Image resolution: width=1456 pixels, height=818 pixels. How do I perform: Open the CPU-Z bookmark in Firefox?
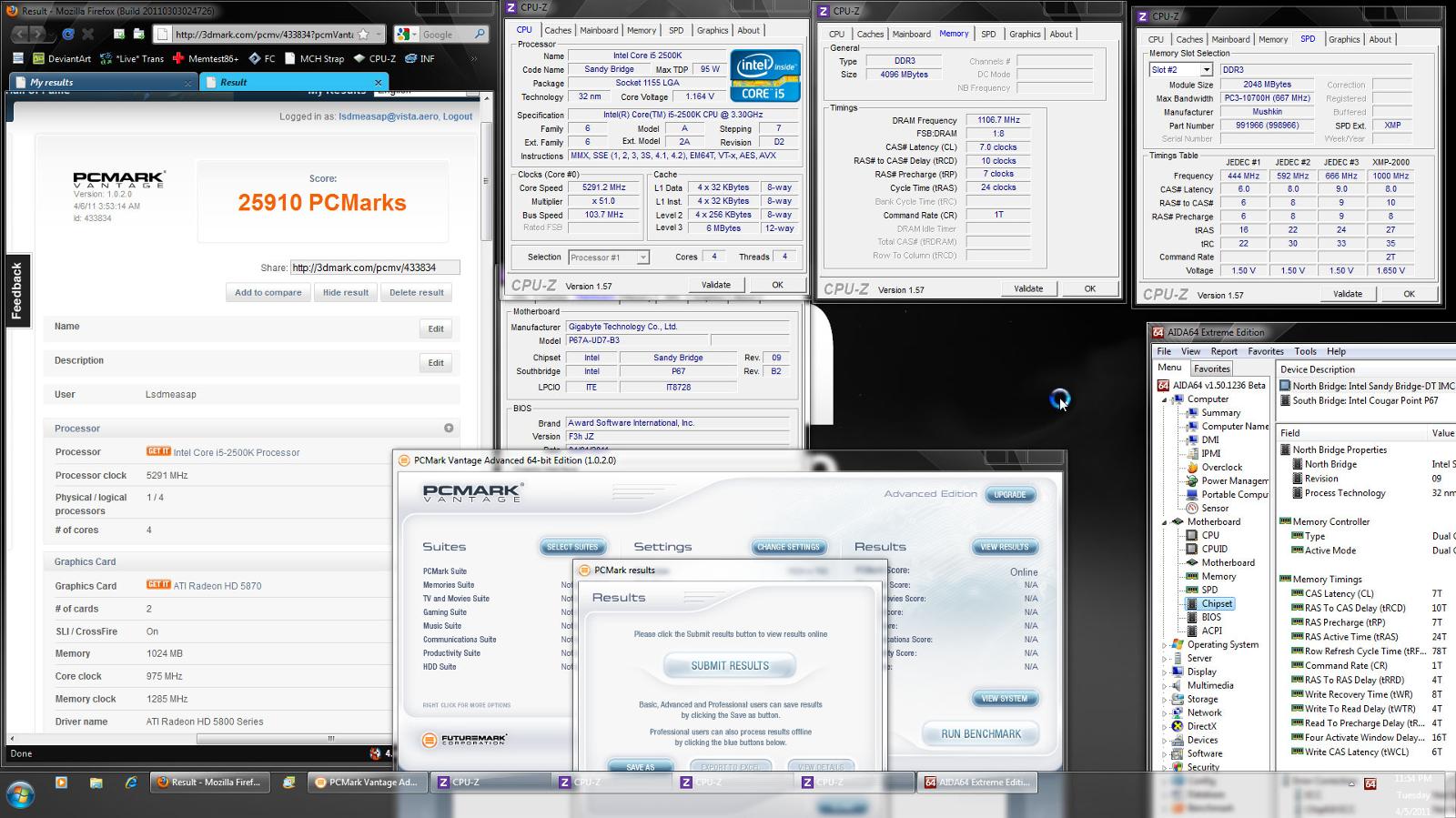pos(375,58)
